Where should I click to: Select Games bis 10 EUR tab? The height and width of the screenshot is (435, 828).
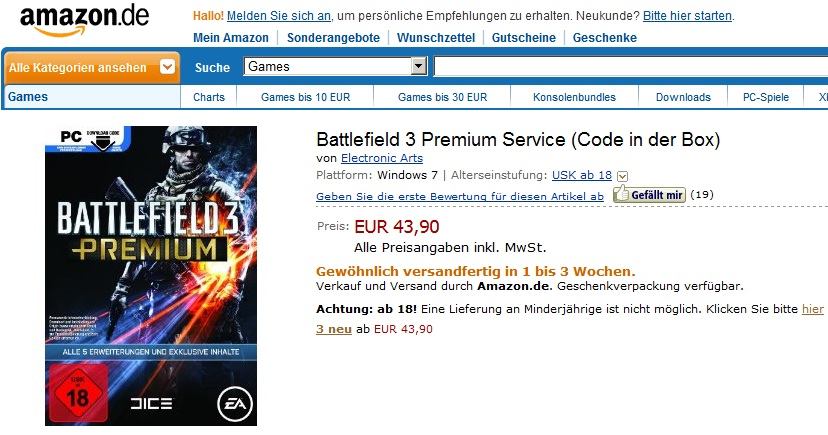coord(305,97)
